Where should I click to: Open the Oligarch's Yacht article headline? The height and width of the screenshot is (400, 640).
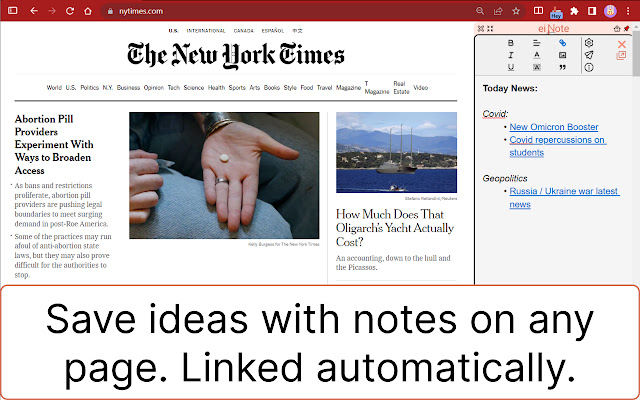click(x=395, y=228)
